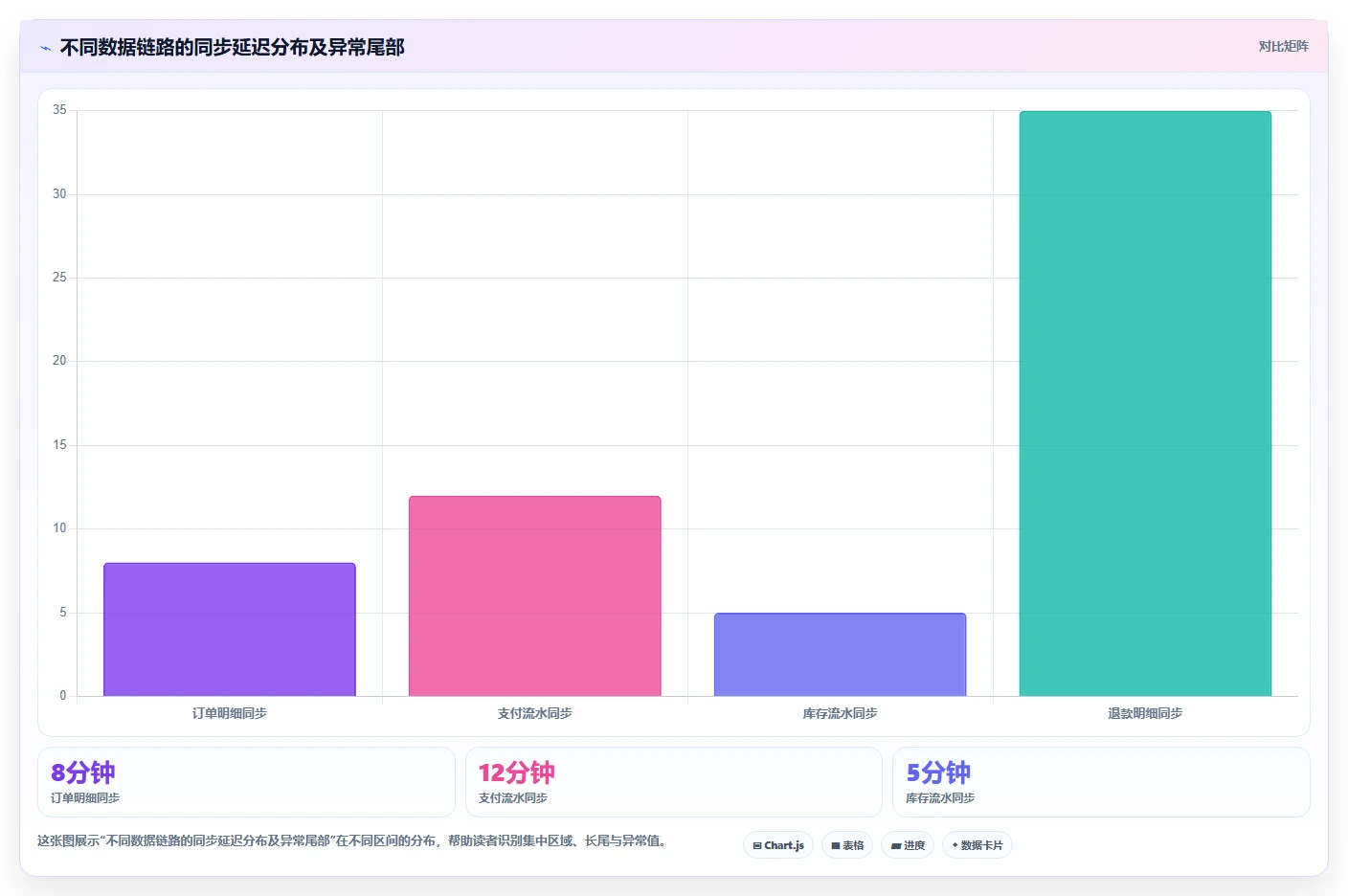
Task: Click the y-axis value 35
Action: 59,110
